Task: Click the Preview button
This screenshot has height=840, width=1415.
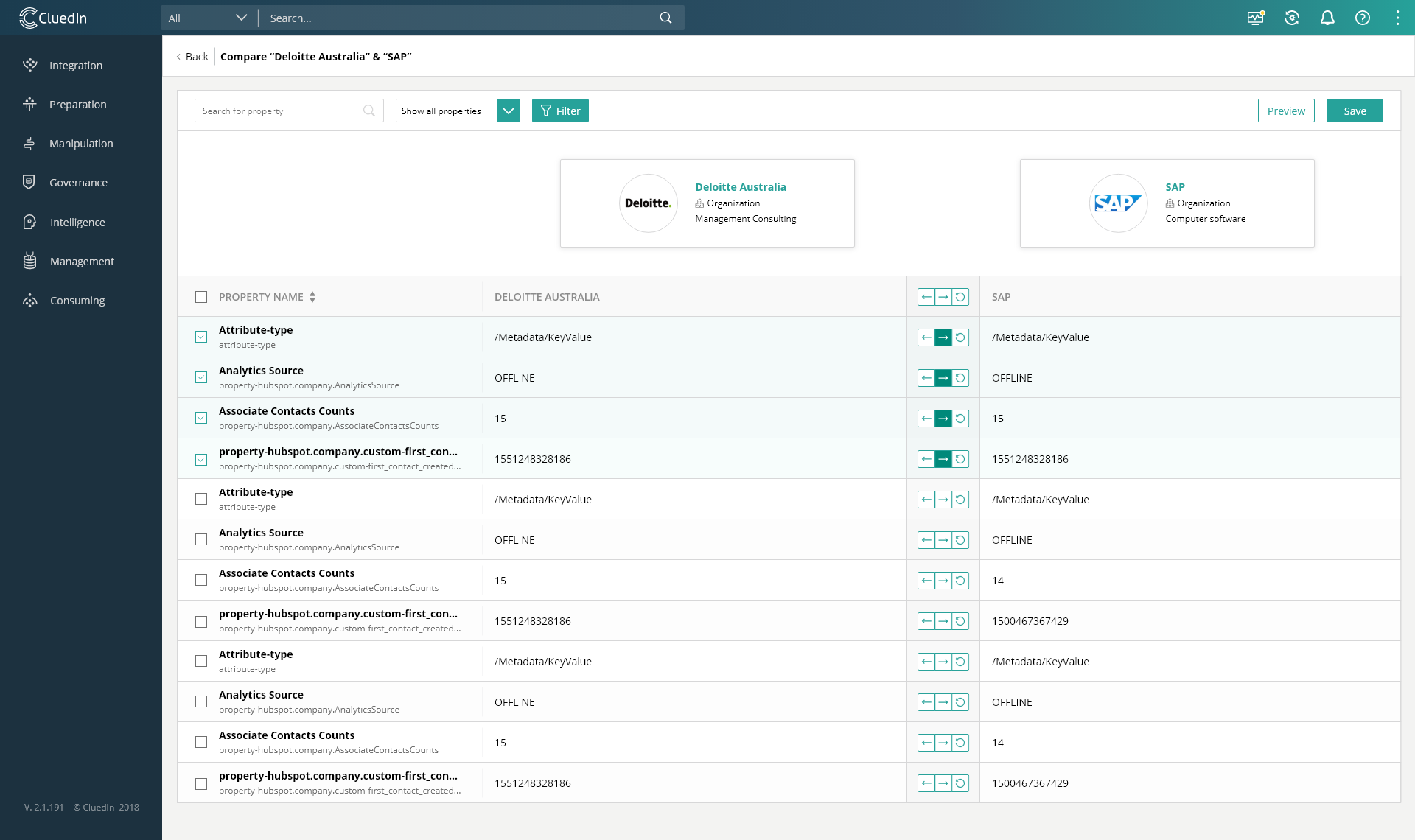Action: point(1286,111)
